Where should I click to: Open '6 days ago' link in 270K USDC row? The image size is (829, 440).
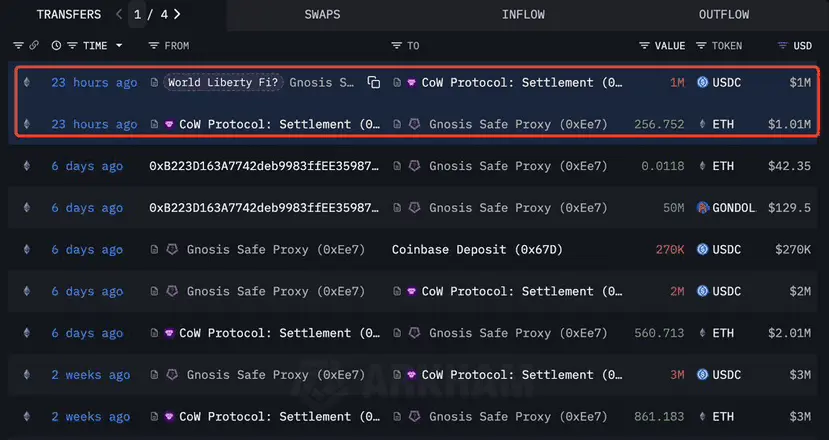87,250
